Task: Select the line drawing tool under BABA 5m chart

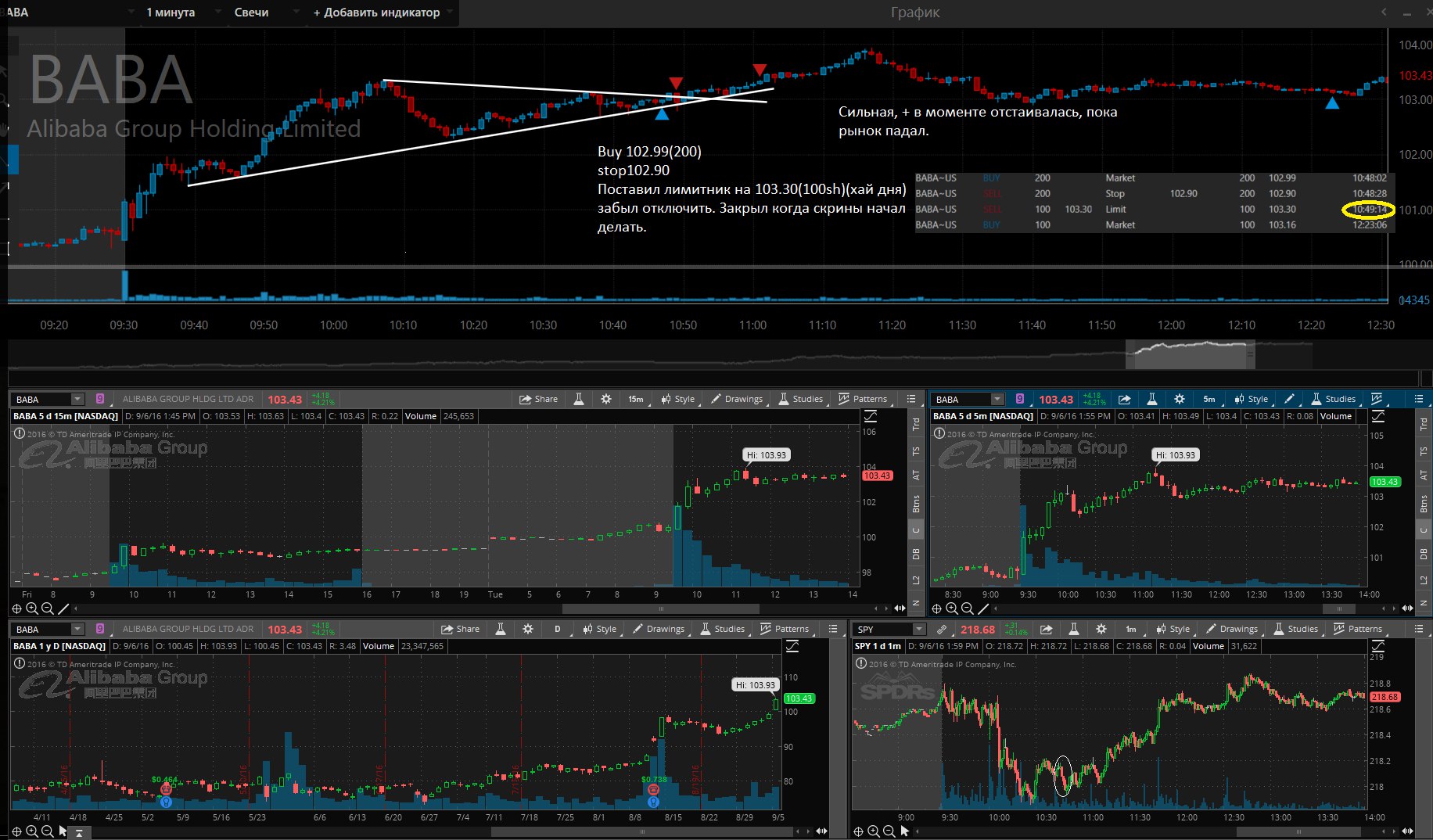Action: [983, 608]
